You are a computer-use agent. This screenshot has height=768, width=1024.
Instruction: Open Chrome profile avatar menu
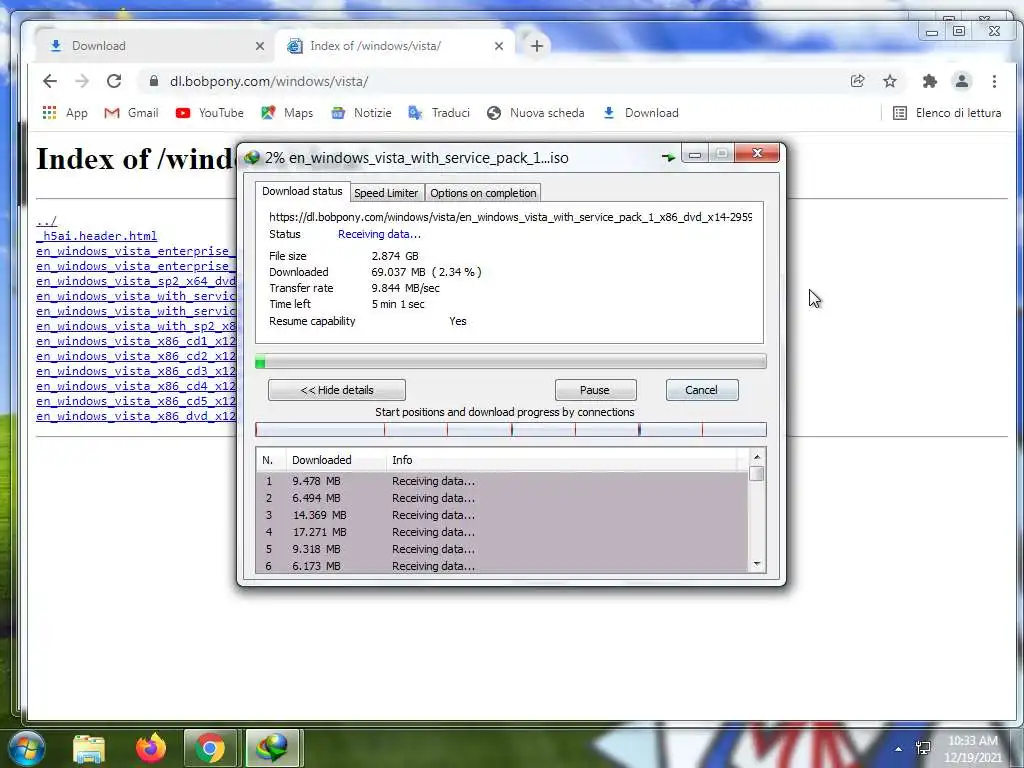click(x=961, y=81)
